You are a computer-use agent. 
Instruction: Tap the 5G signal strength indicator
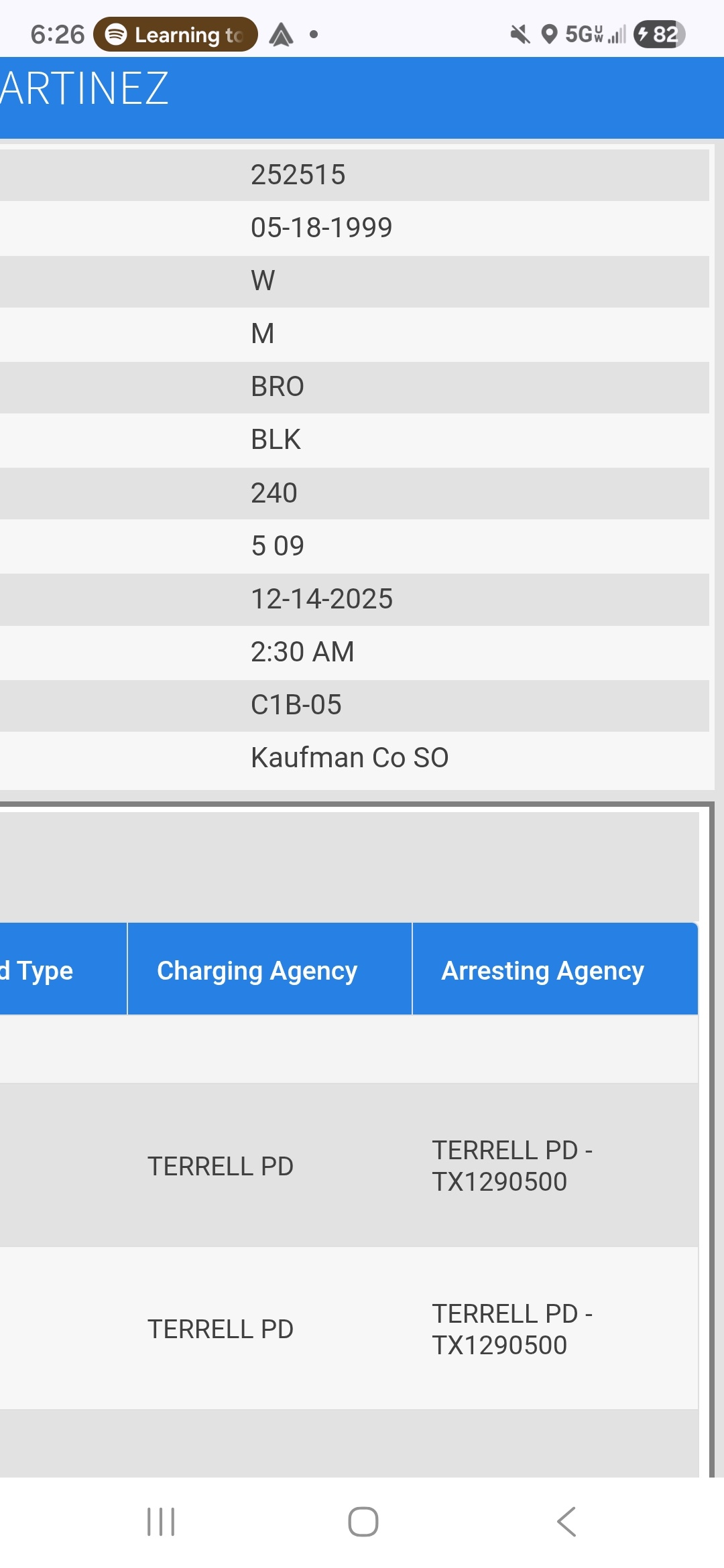595,34
